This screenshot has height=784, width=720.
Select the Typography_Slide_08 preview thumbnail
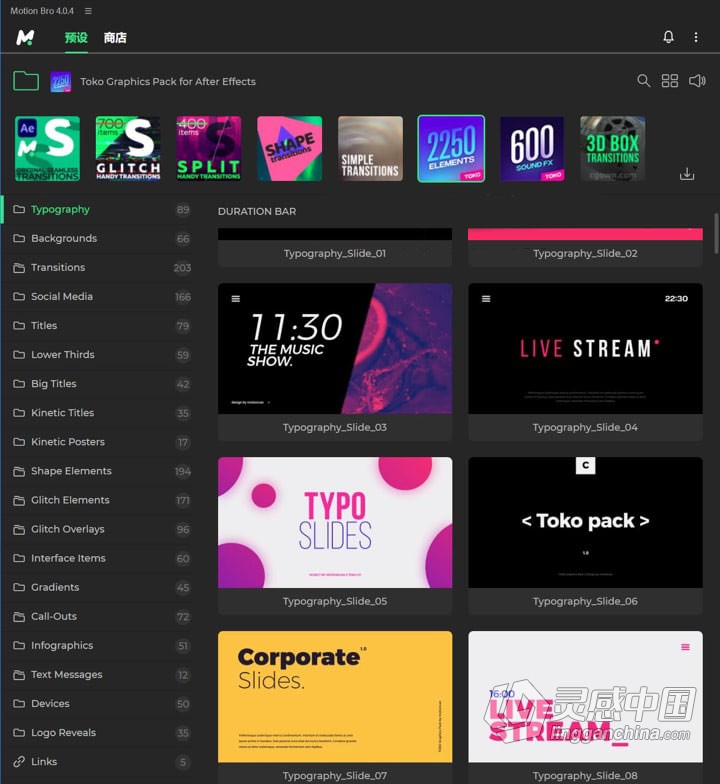(x=586, y=696)
